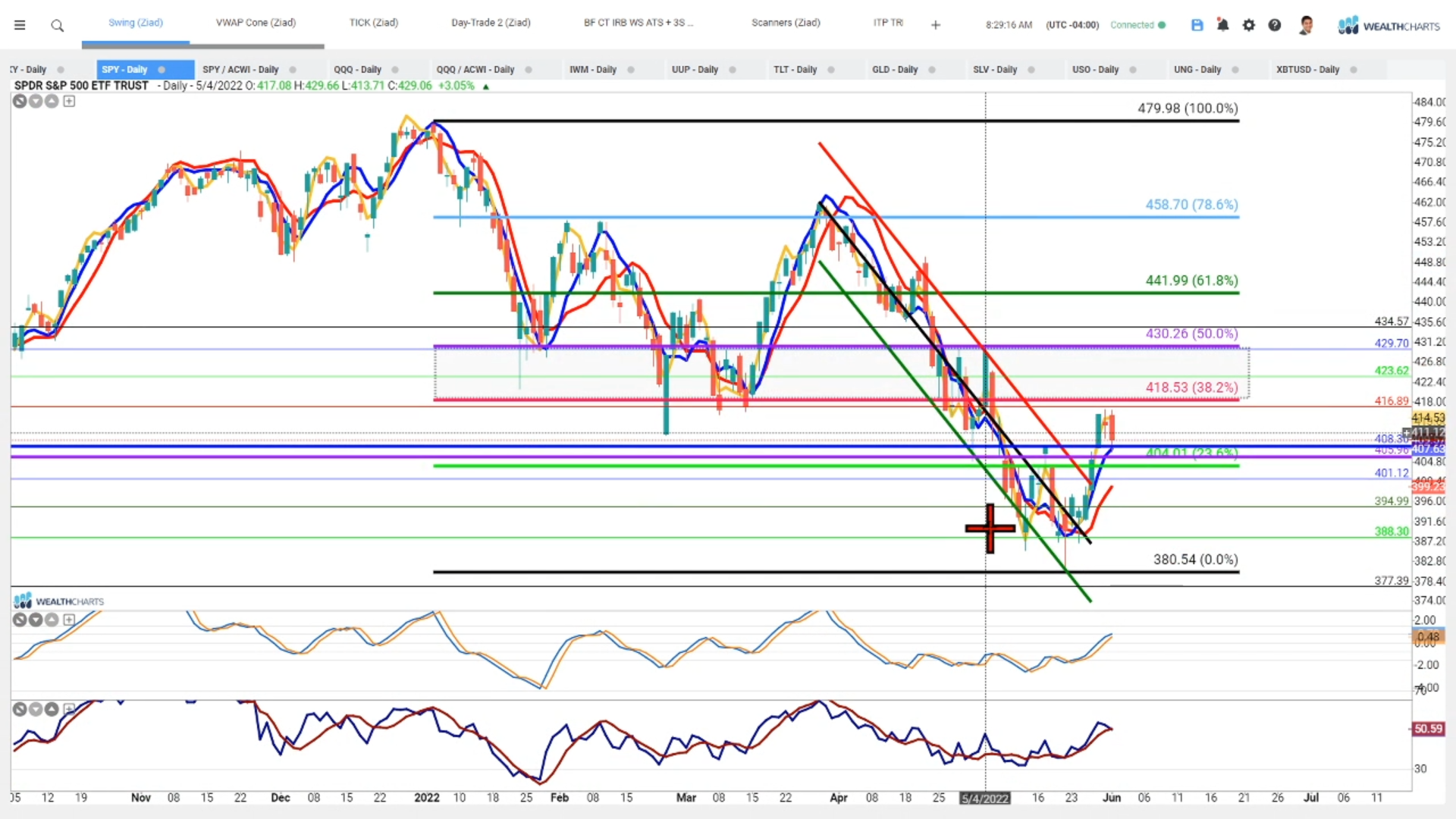Maximize the main price pane with plus box
The image size is (1456, 819).
pos(69,101)
